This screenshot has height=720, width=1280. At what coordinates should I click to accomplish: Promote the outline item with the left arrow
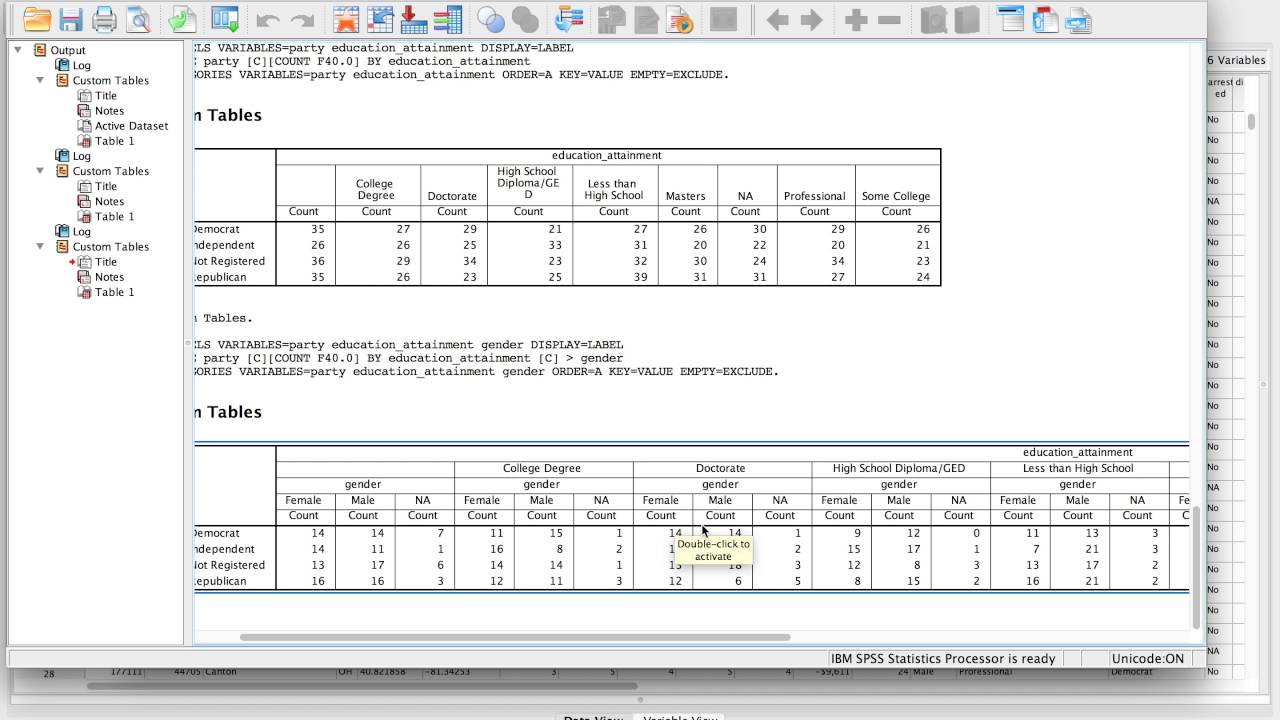[777, 20]
